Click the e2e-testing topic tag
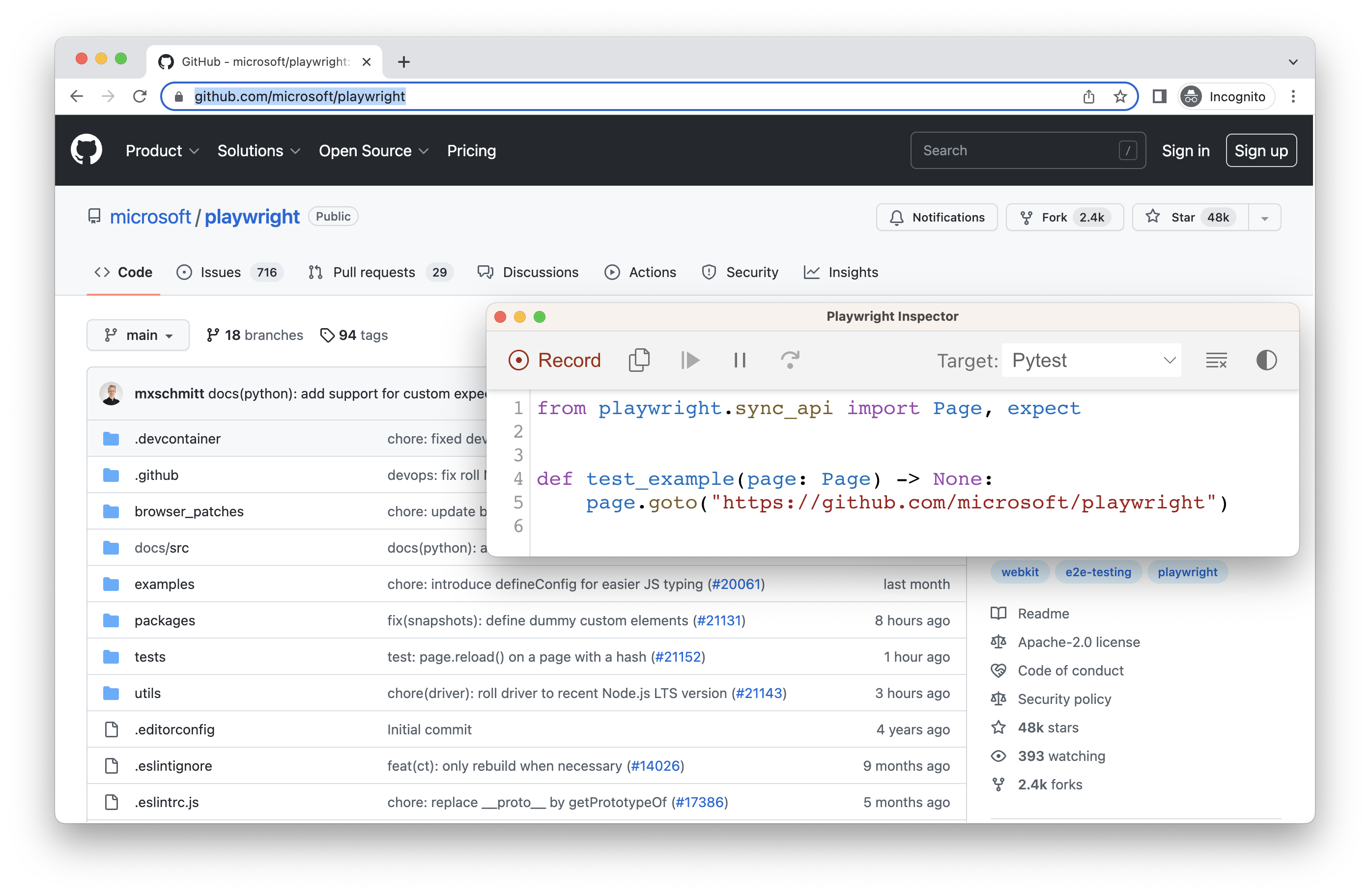The image size is (1370, 896). point(1098,571)
